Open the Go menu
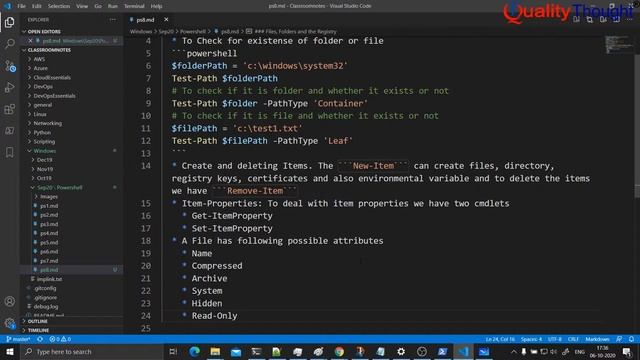The height and width of the screenshot is (360, 640). (98, 6)
